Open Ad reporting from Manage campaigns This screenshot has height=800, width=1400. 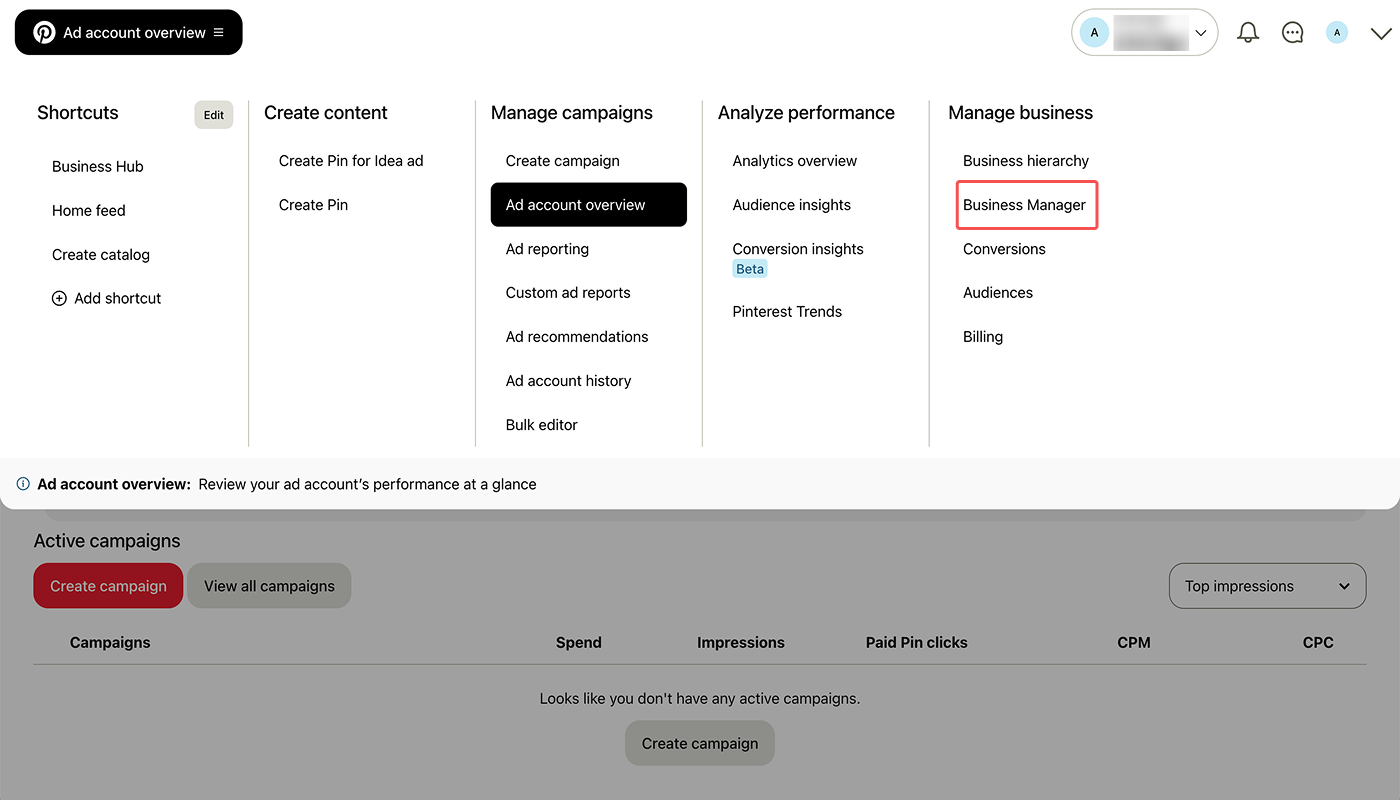click(x=547, y=249)
